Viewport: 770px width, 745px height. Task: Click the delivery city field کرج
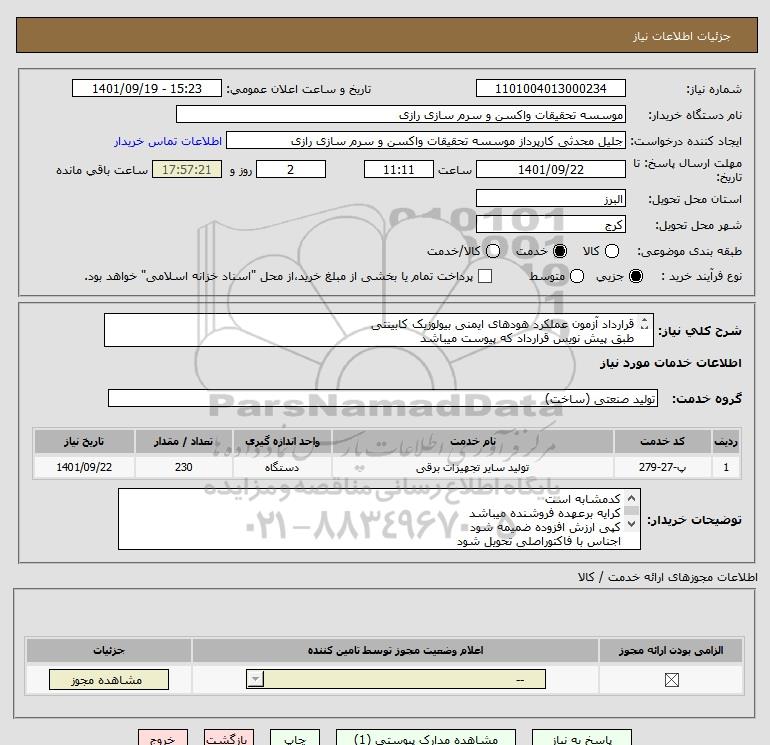click(x=550, y=224)
